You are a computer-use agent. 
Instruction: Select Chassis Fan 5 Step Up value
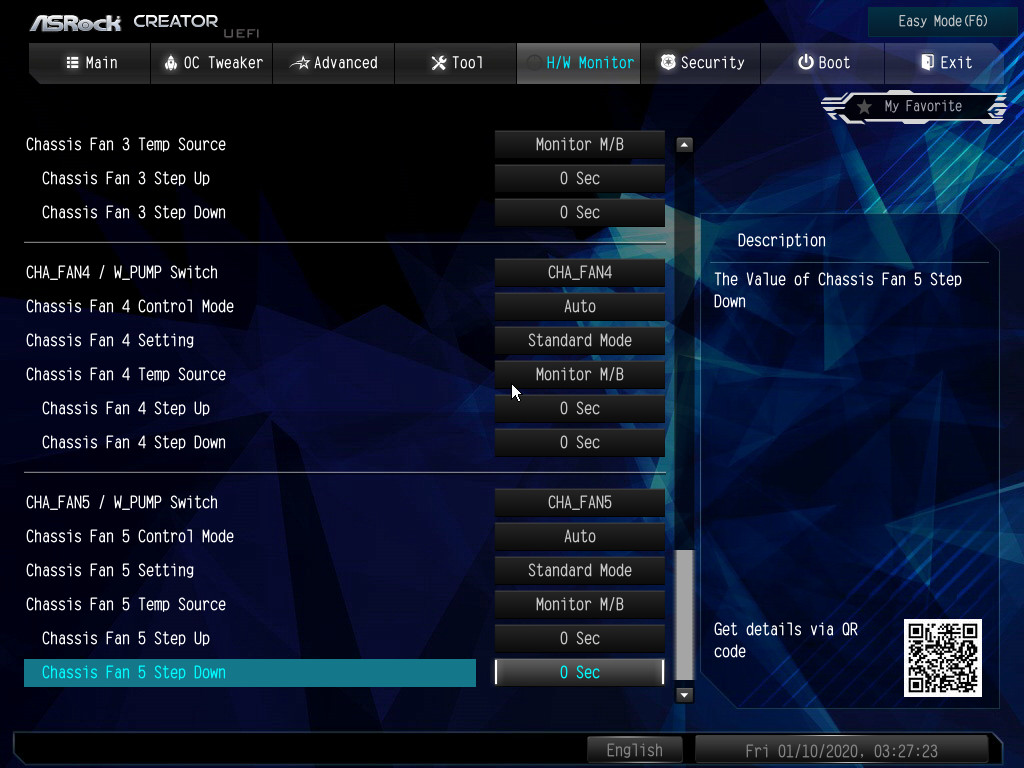[x=580, y=639]
